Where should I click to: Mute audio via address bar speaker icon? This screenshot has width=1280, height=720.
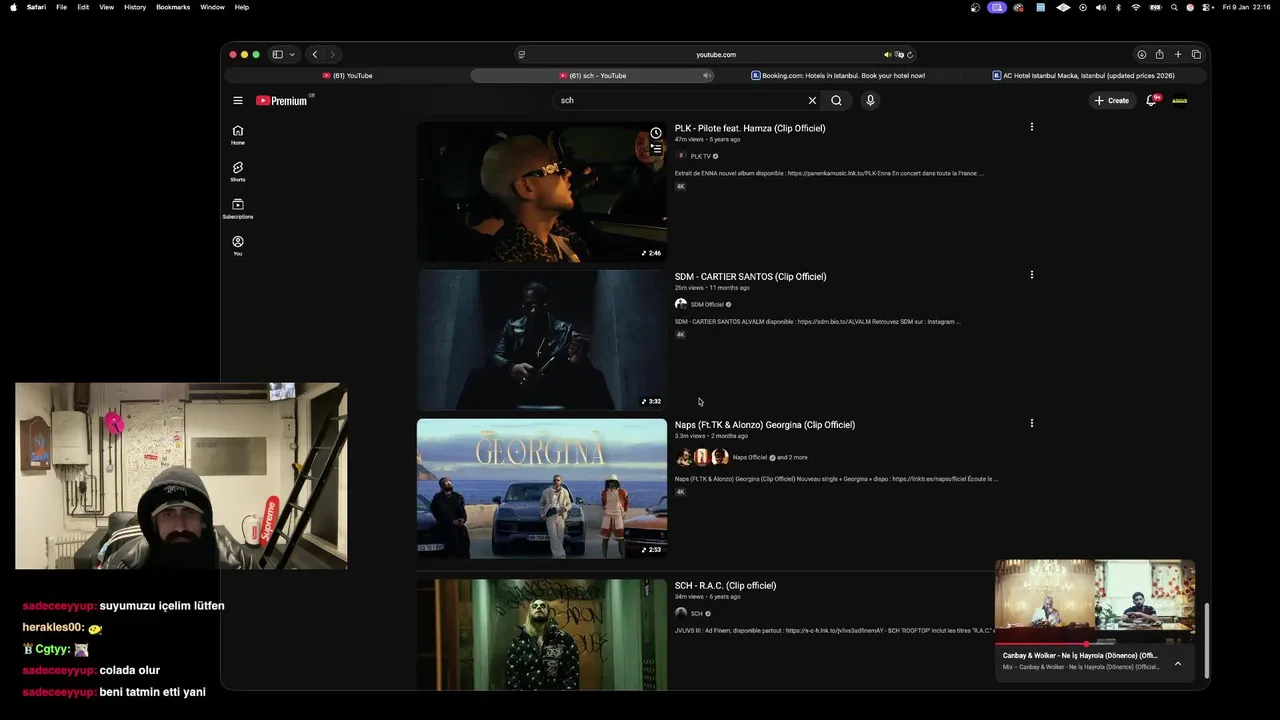(x=887, y=55)
